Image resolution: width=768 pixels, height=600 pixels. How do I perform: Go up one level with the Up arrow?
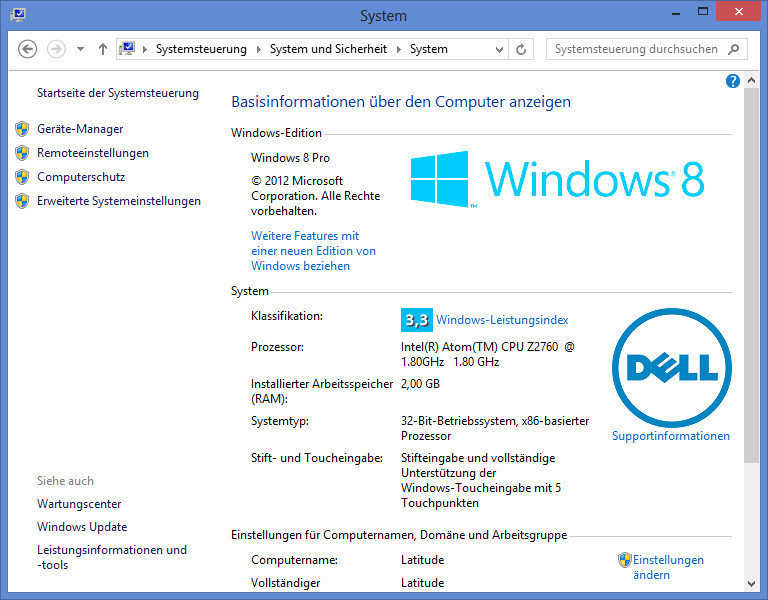click(102, 49)
